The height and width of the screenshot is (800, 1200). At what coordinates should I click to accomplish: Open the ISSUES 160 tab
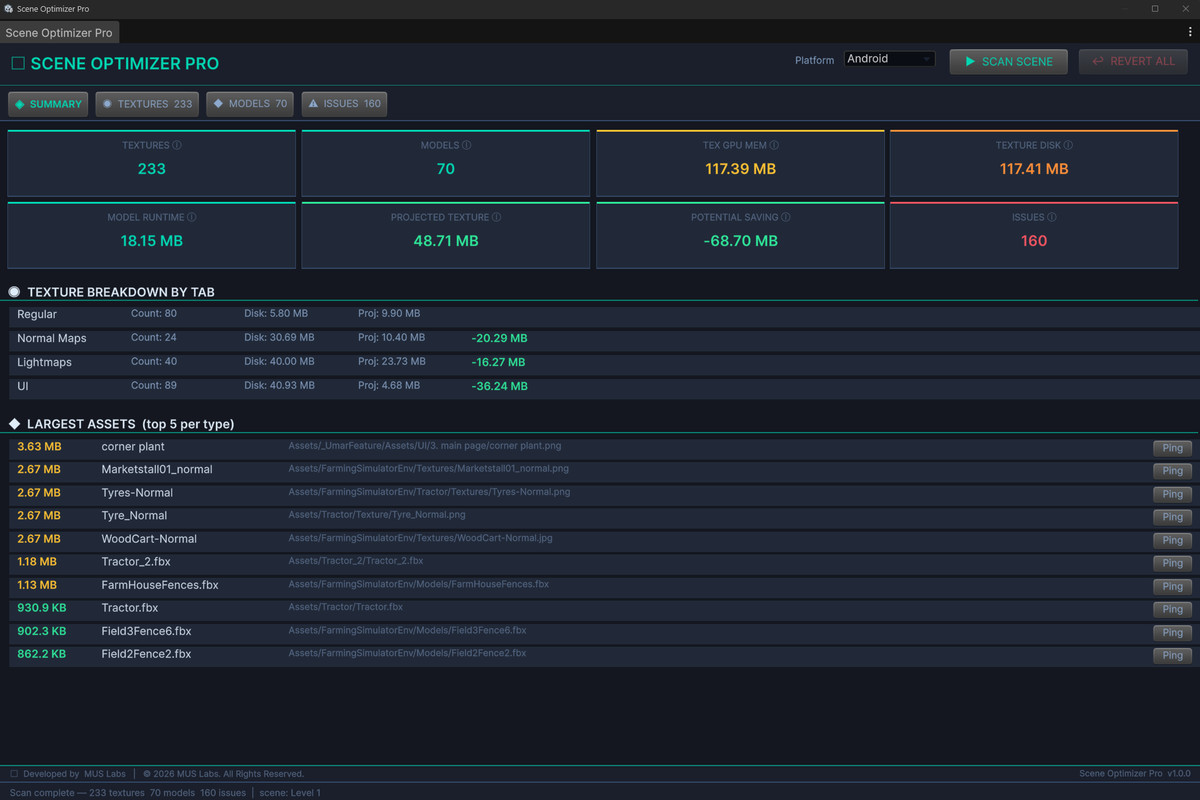click(x=344, y=104)
